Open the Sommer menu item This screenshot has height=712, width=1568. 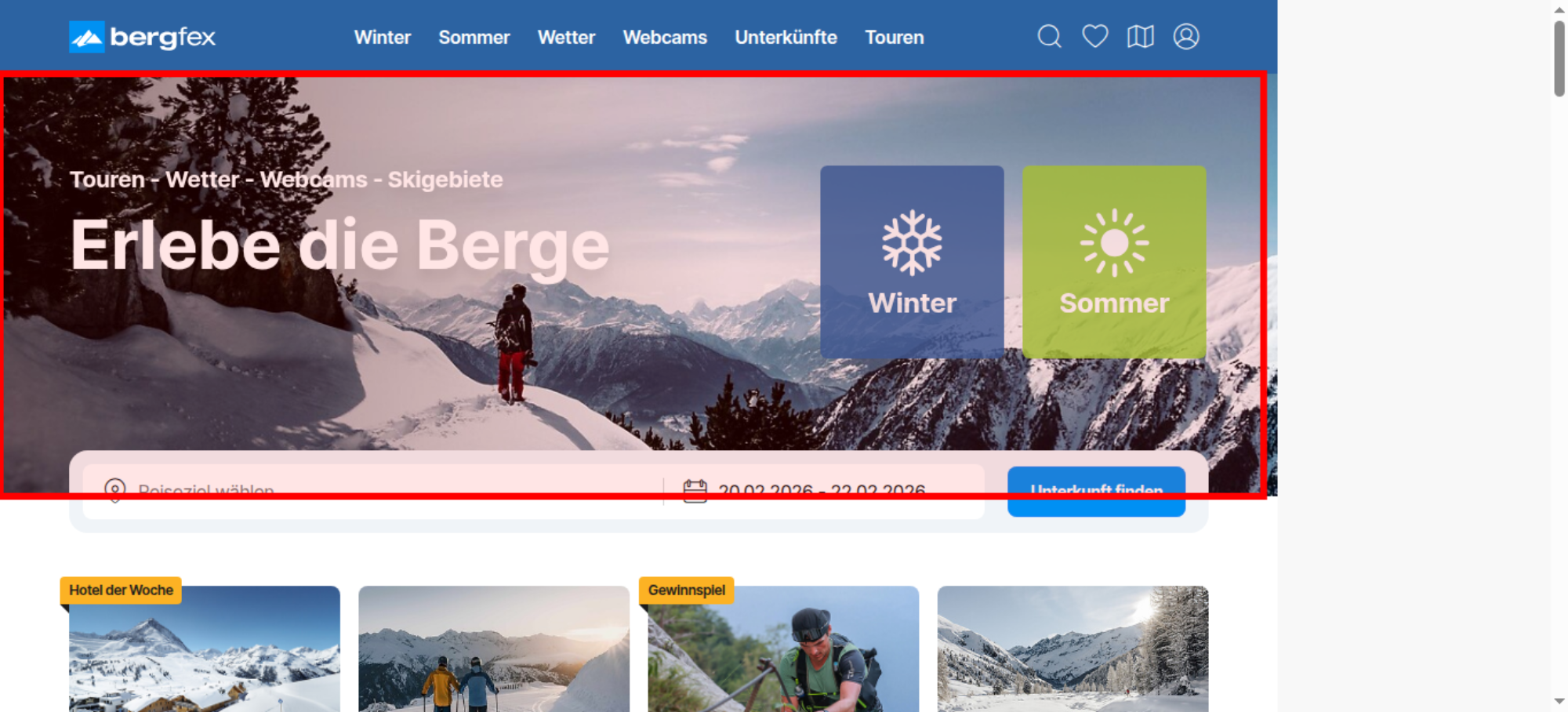pyautogui.click(x=474, y=38)
